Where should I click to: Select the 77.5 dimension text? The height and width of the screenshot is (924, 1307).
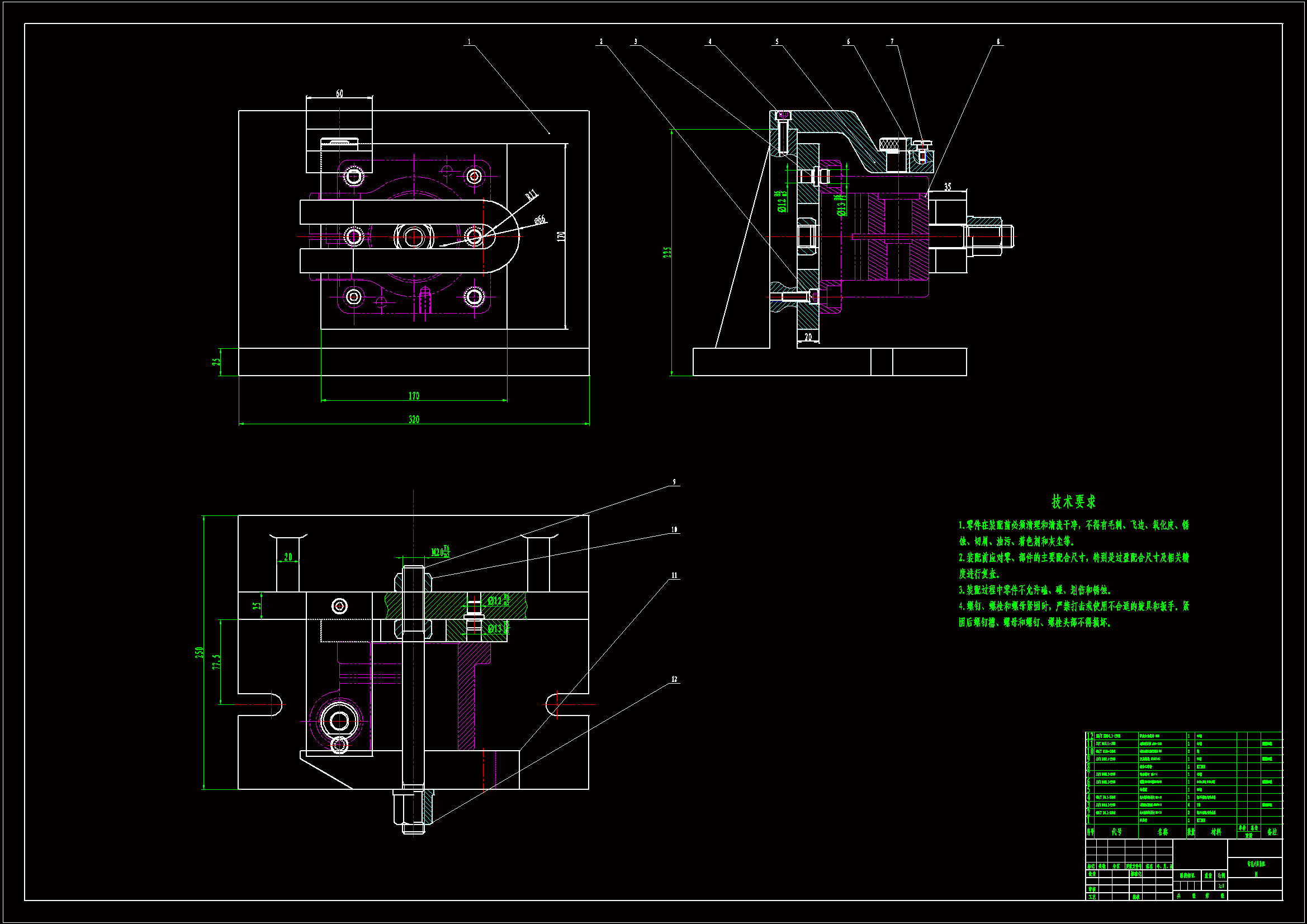[x=216, y=661]
